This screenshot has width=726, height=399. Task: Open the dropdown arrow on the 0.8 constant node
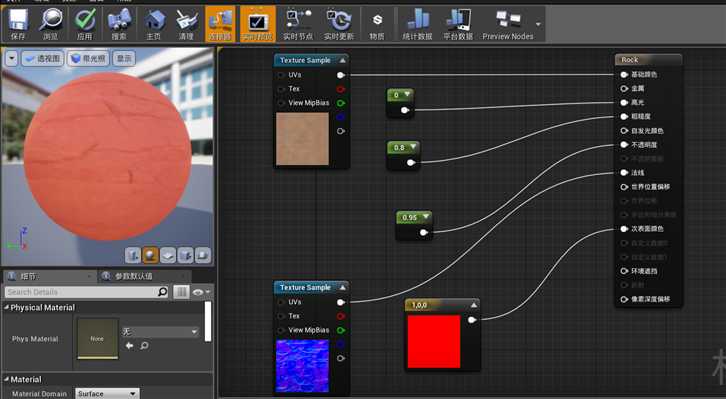coord(413,147)
